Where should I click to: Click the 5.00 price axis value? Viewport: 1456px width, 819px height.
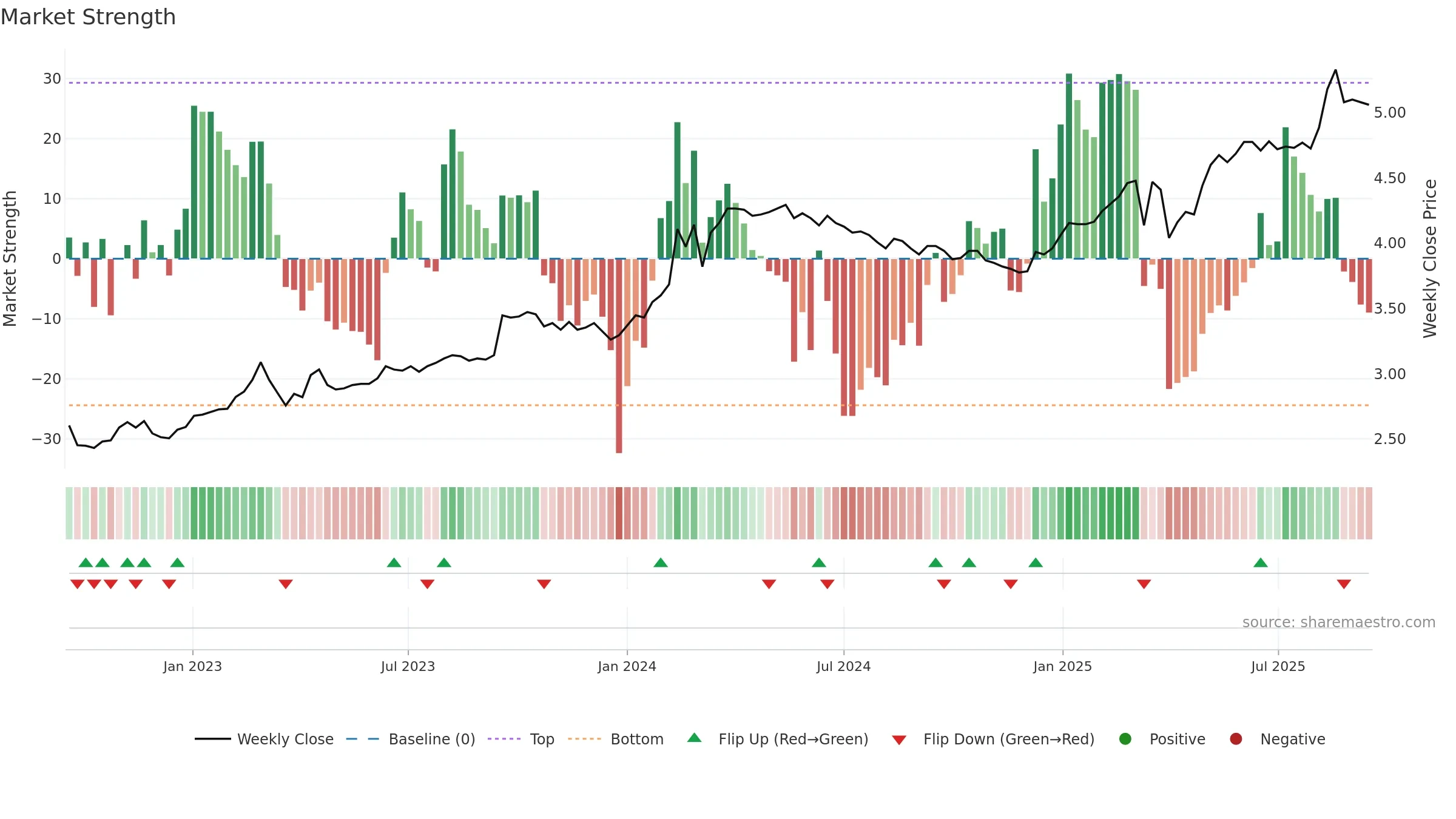point(1390,113)
